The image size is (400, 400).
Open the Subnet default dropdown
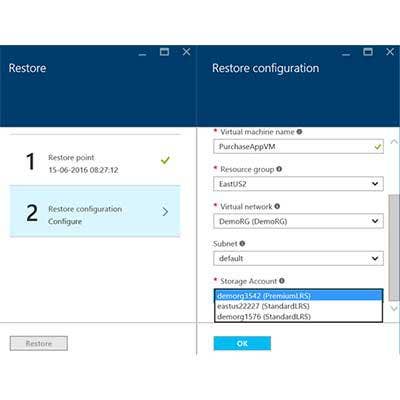298,259
